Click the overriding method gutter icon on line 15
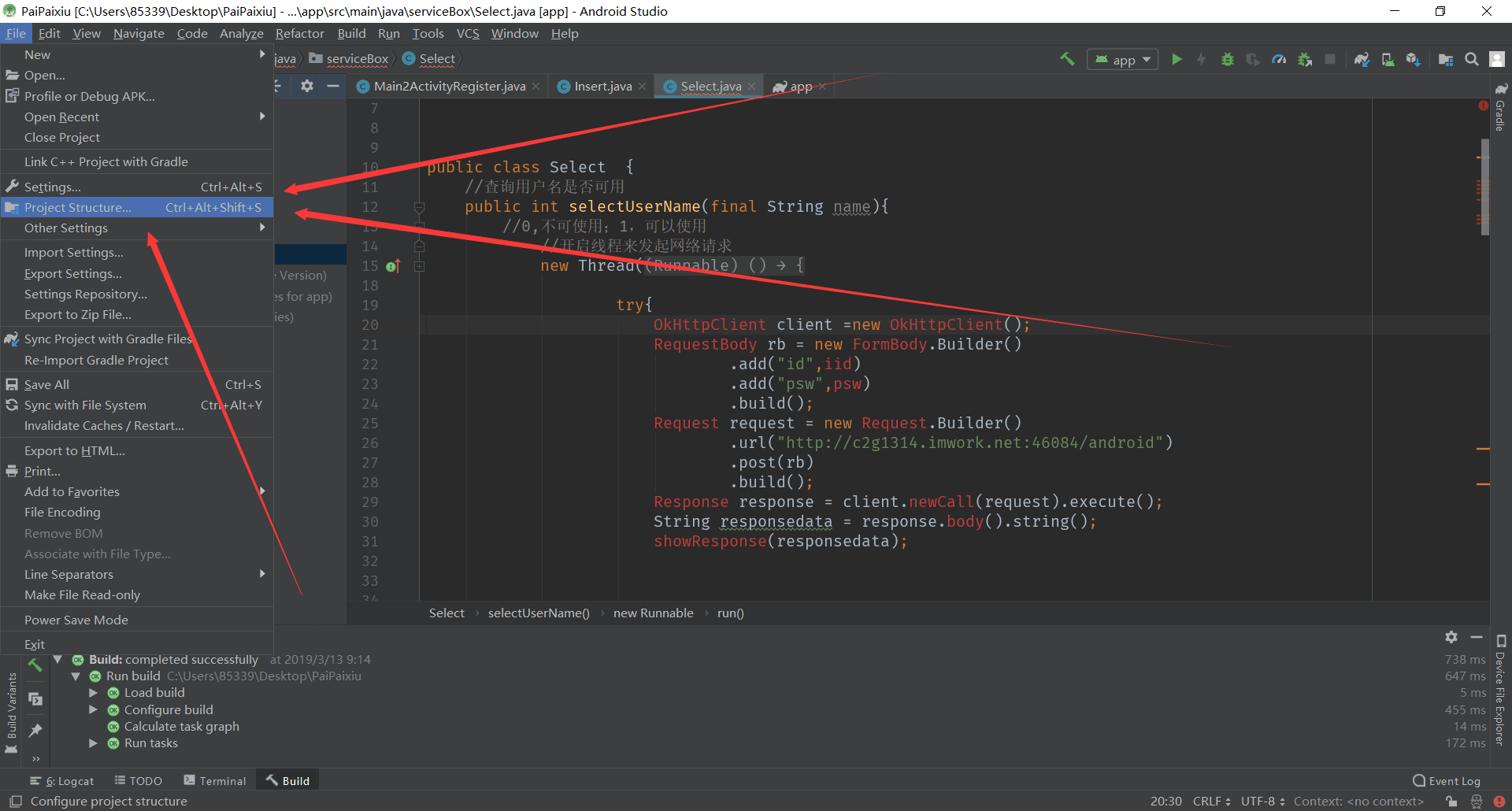The width and height of the screenshot is (1512, 811). coord(393,266)
